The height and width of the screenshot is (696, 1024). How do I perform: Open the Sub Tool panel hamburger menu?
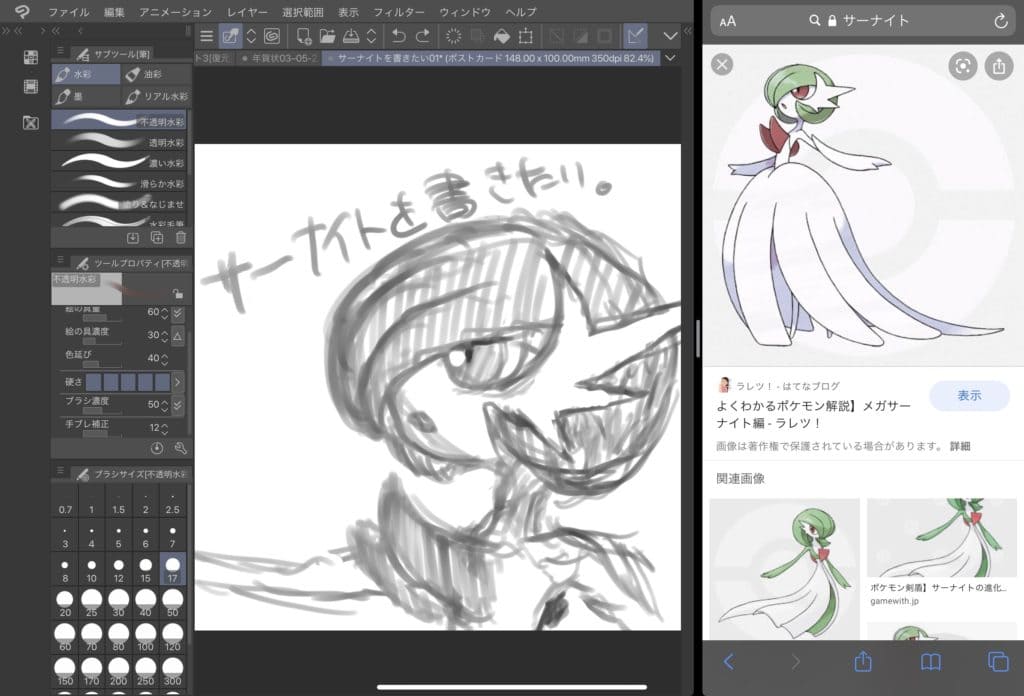coord(60,52)
